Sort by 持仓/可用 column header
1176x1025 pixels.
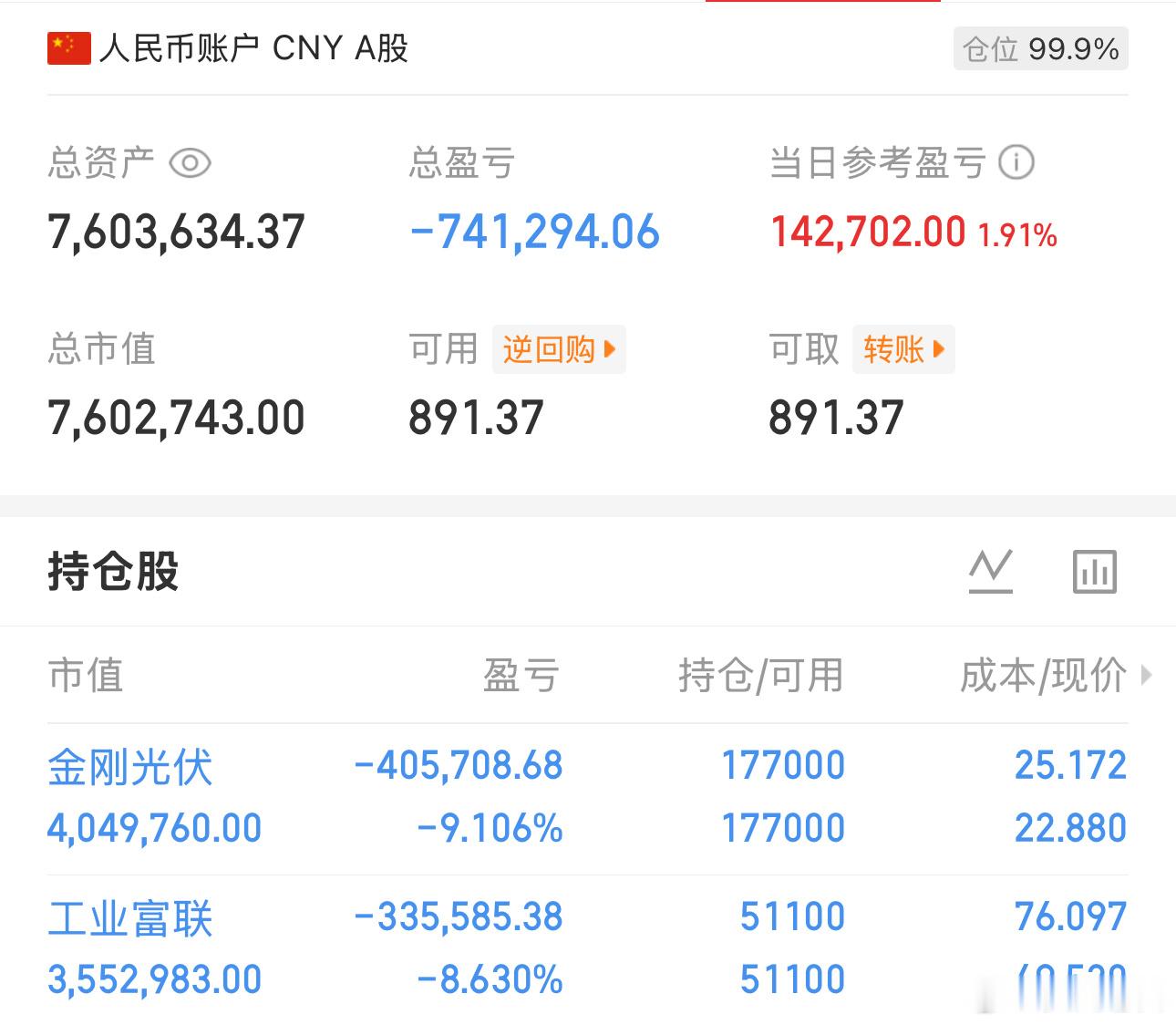(761, 676)
